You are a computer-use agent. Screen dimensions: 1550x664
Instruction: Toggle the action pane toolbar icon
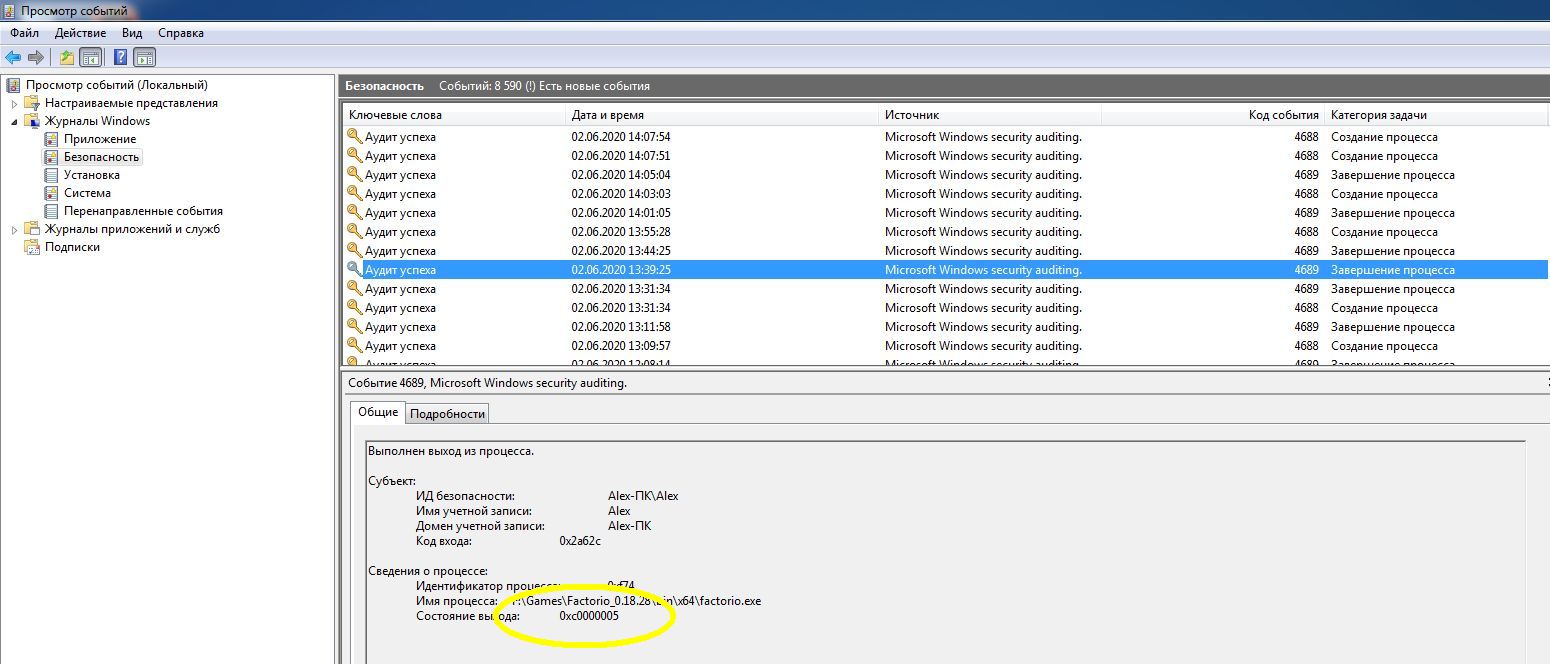pyautogui.click(x=144, y=57)
